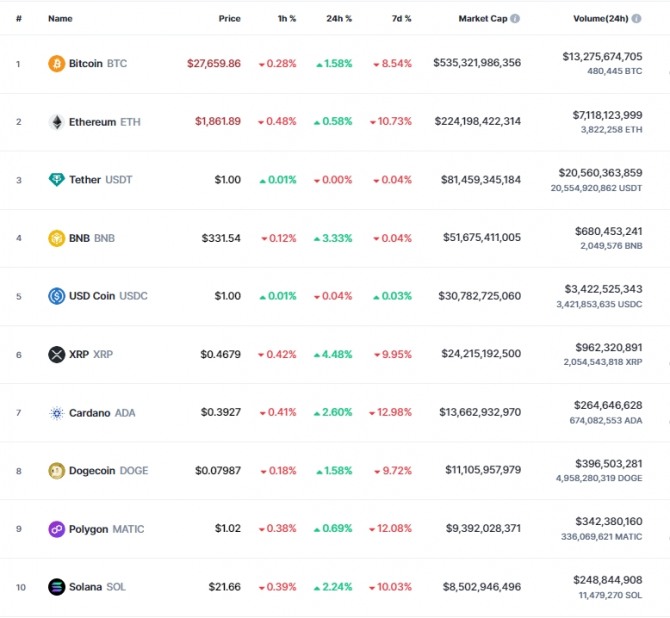Click the BNB yellow logo icon
Image resolution: width=670 pixels, height=618 pixels.
coord(56,238)
